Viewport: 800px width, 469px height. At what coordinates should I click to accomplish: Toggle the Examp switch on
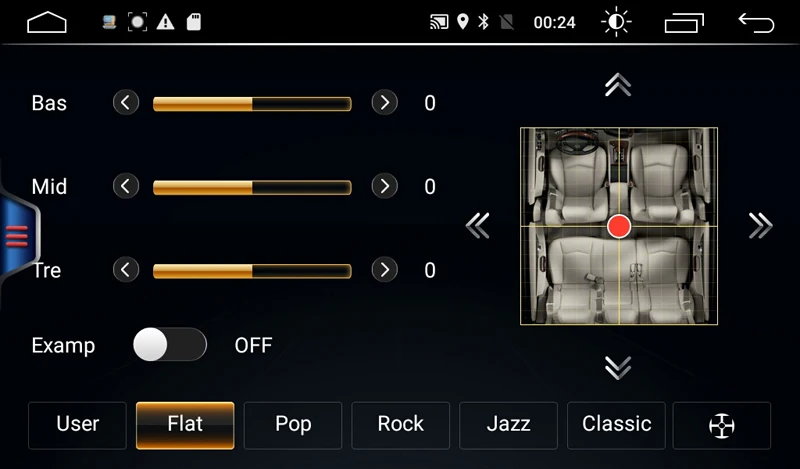[170, 344]
